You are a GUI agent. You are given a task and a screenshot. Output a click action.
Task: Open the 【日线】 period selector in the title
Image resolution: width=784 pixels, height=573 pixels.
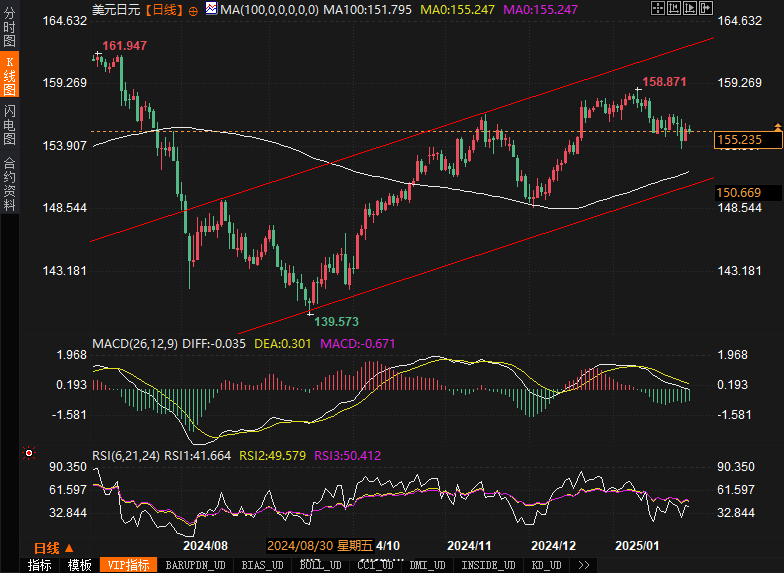pos(164,10)
